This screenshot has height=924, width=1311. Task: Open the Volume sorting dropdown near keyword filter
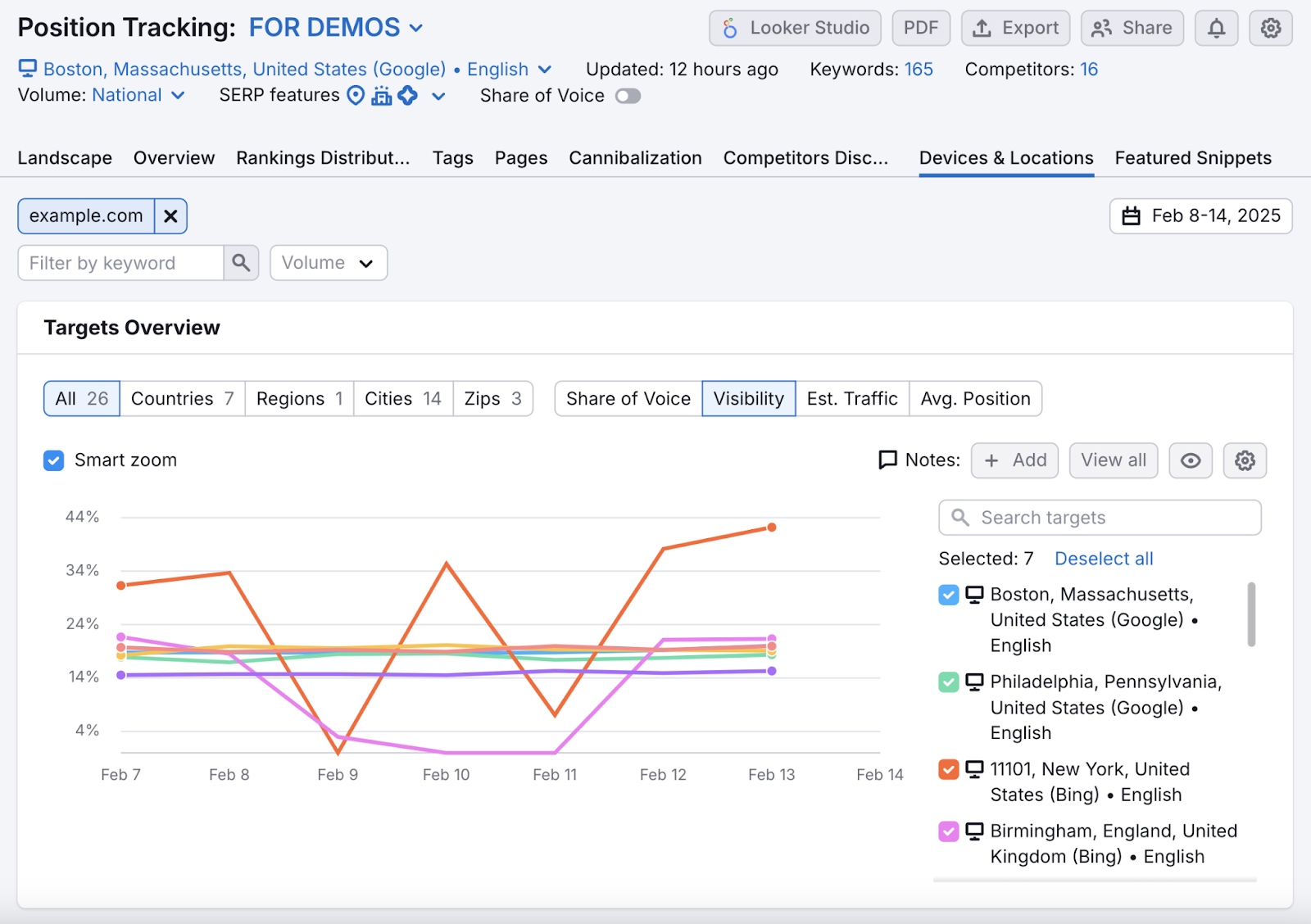(x=328, y=263)
